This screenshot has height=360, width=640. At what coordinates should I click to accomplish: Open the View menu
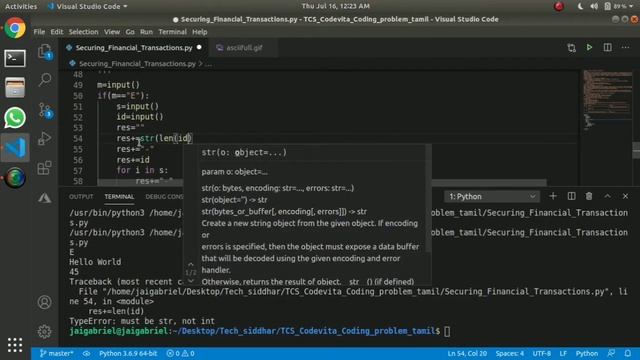(112, 32)
